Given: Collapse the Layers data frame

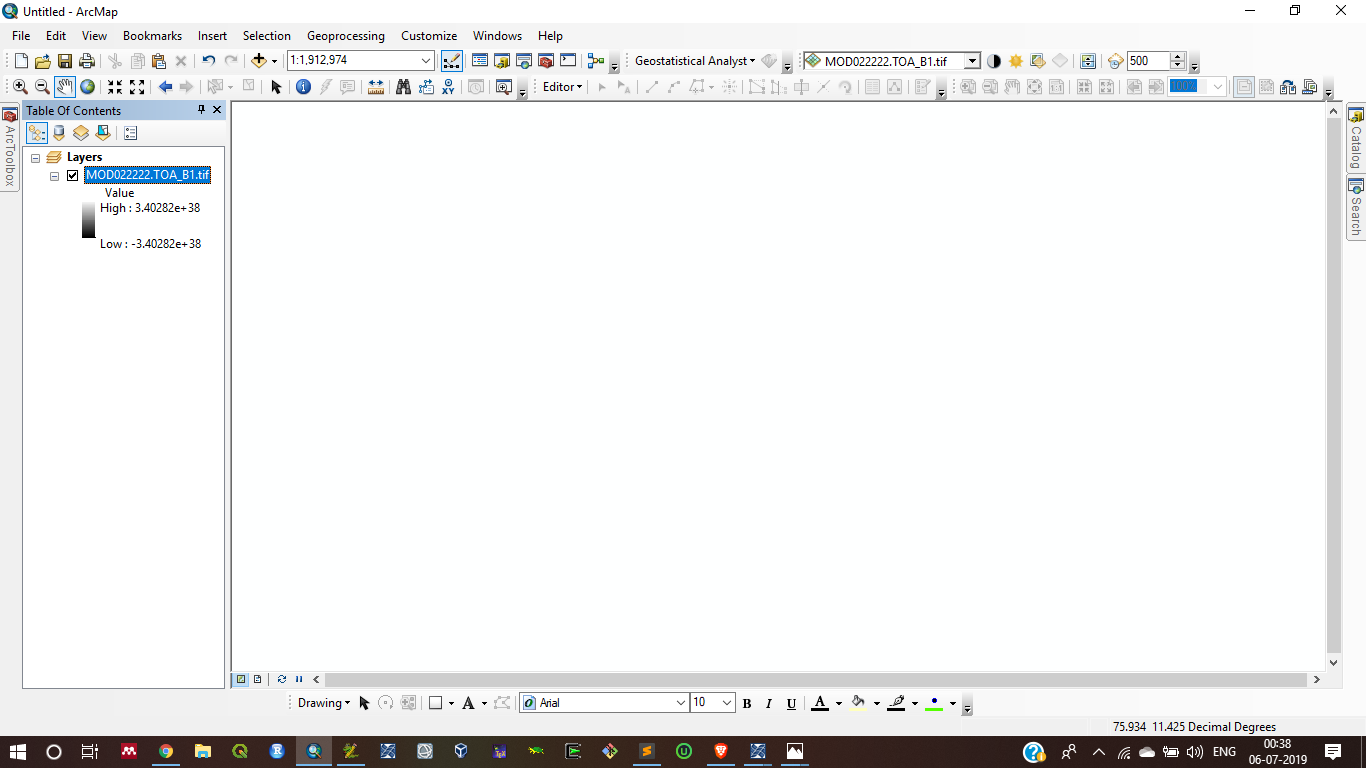Looking at the screenshot, I should tap(35, 158).
